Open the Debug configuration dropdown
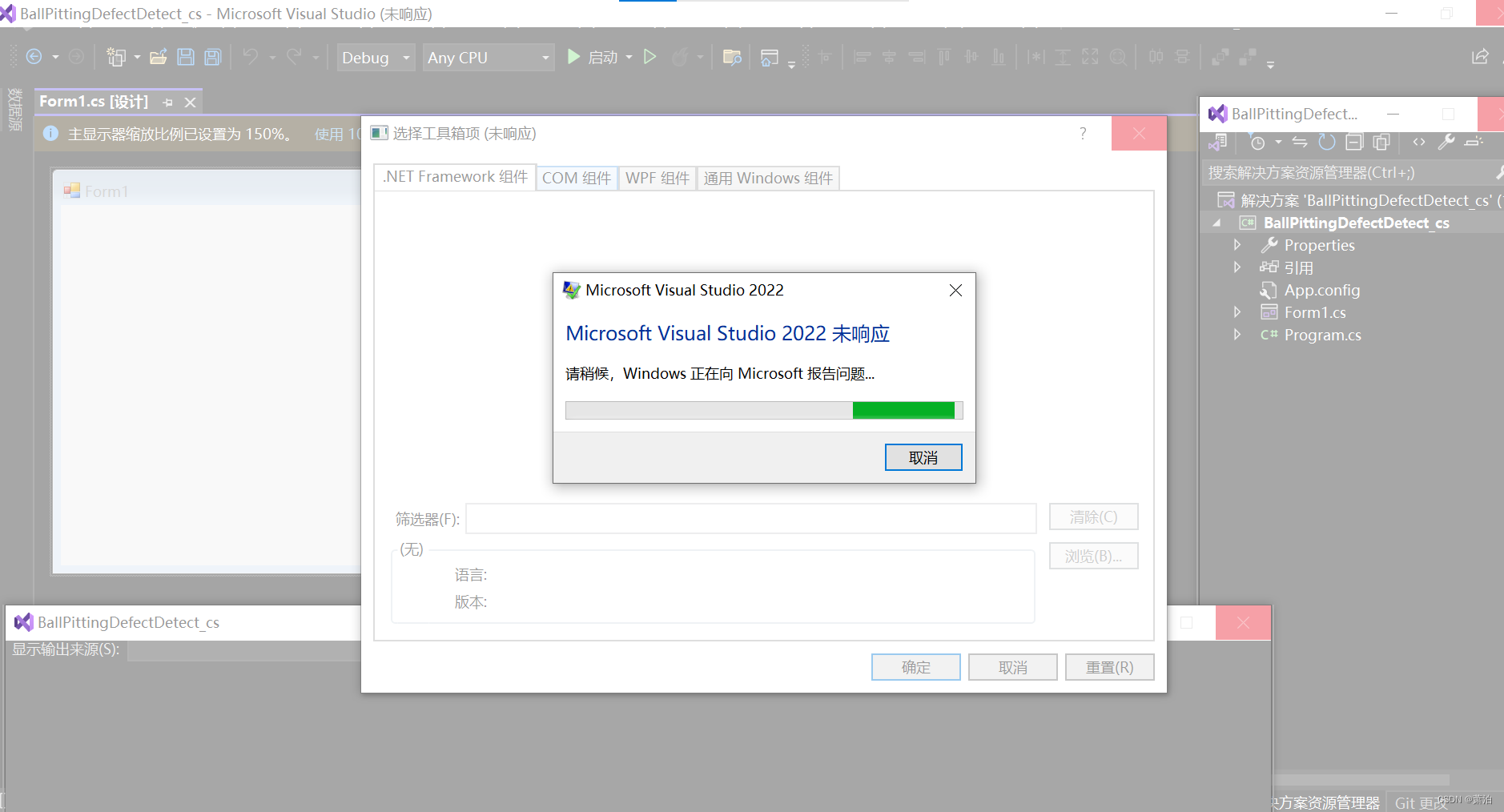Screen dimensions: 1504x812 [x=376, y=57]
